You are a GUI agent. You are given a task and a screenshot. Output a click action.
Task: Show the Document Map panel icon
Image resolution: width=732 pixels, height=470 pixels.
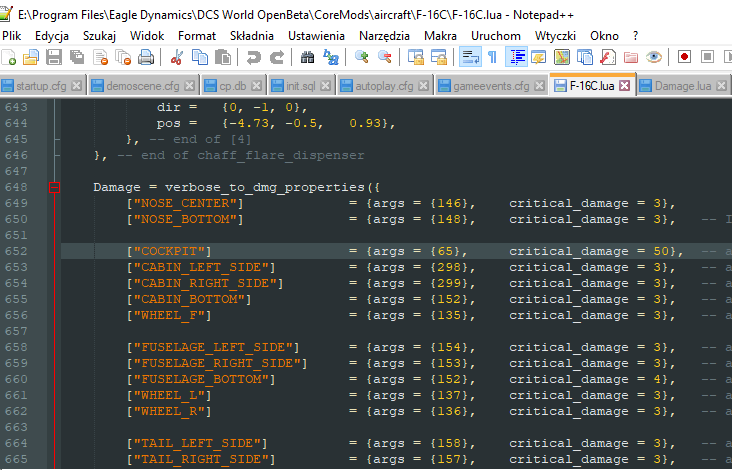562,57
